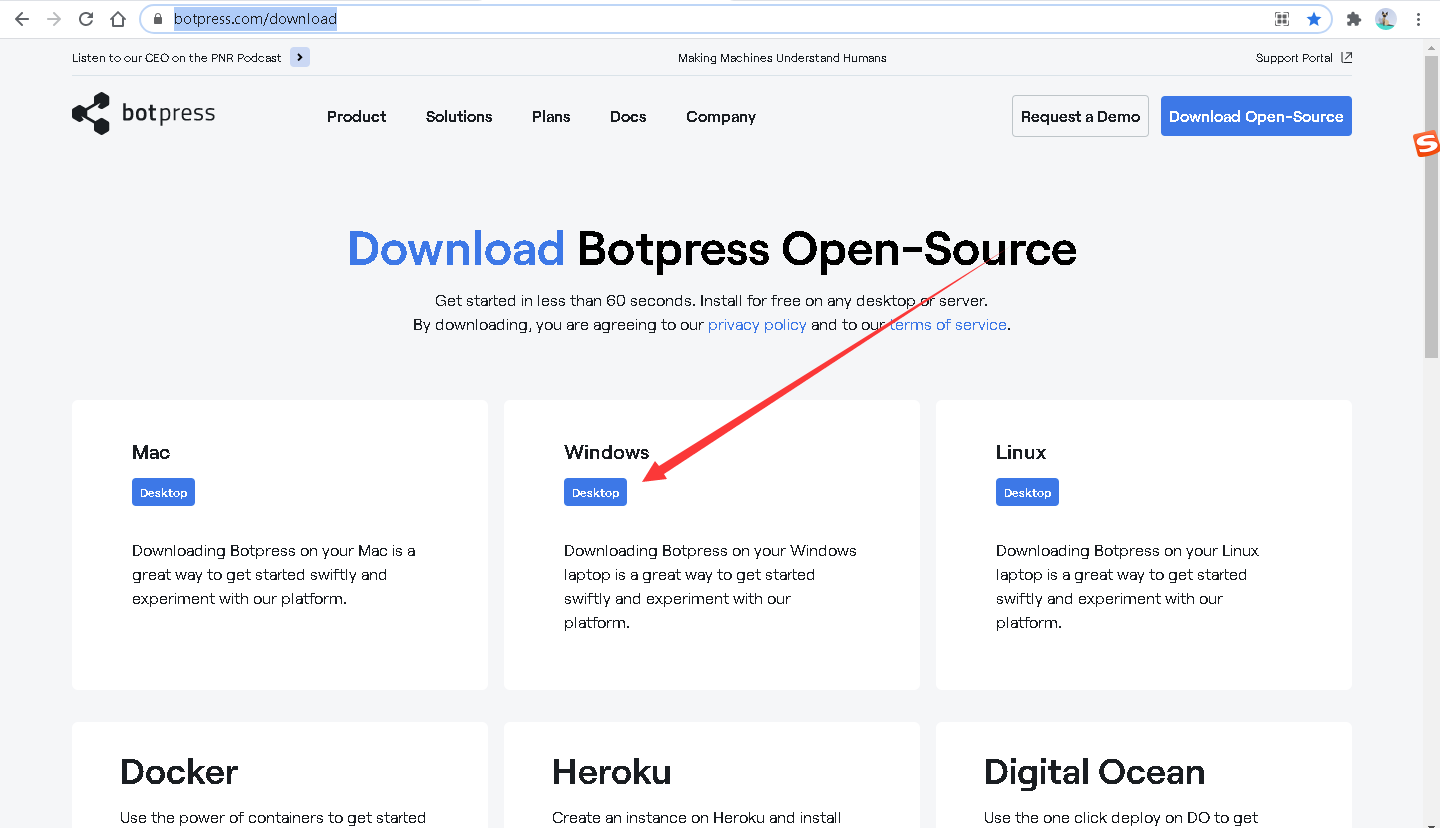Expand the Company navigation menu
Screen dimensions: 1440x828
pos(720,116)
